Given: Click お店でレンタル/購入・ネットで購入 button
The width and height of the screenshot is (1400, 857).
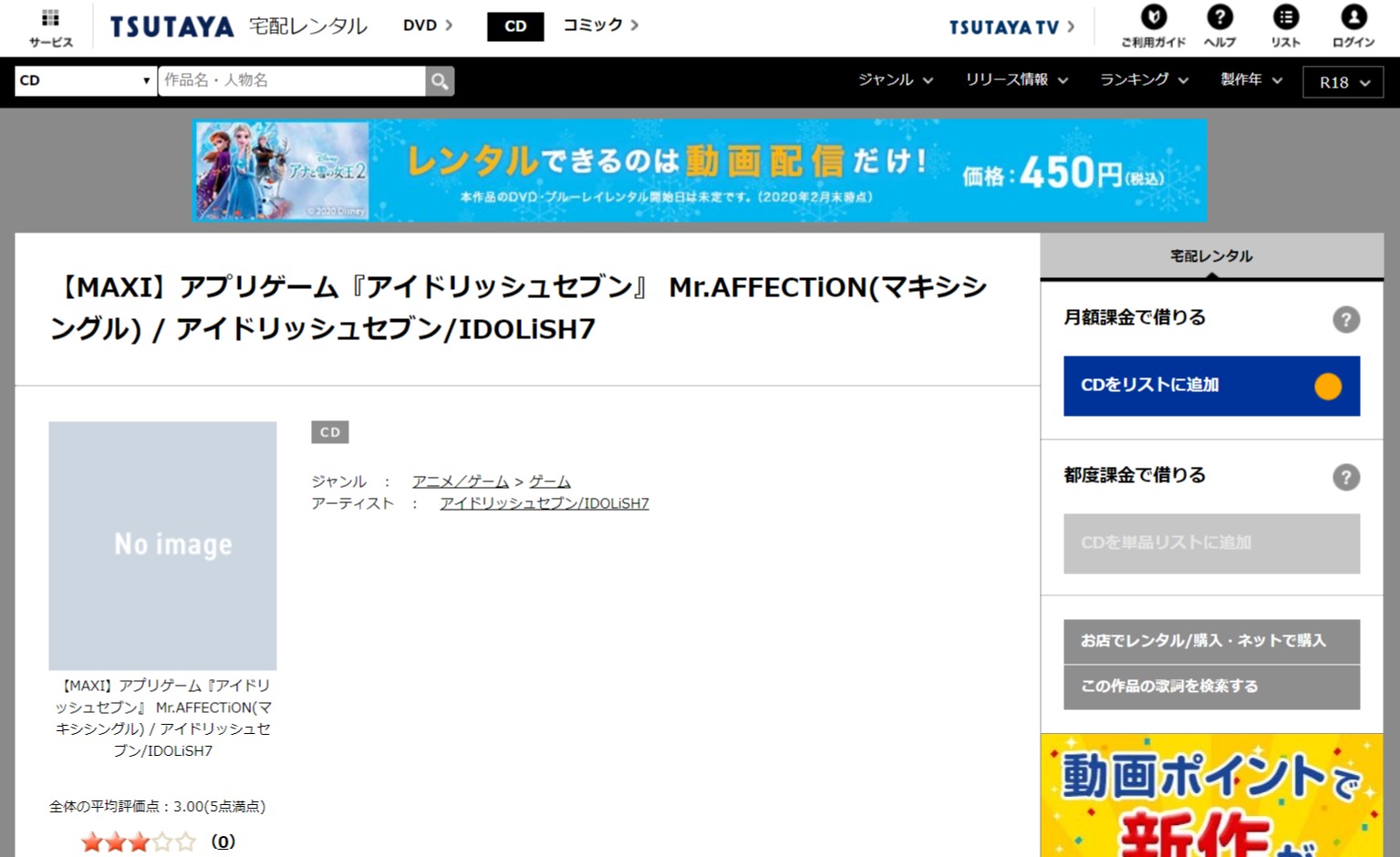Looking at the screenshot, I should pyautogui.click(x=1211, y=641).
